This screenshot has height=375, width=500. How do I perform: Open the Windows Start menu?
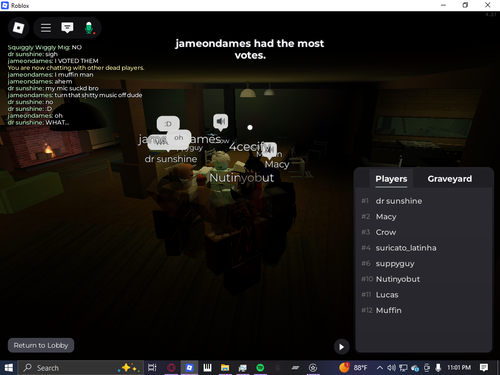(8, 368)
